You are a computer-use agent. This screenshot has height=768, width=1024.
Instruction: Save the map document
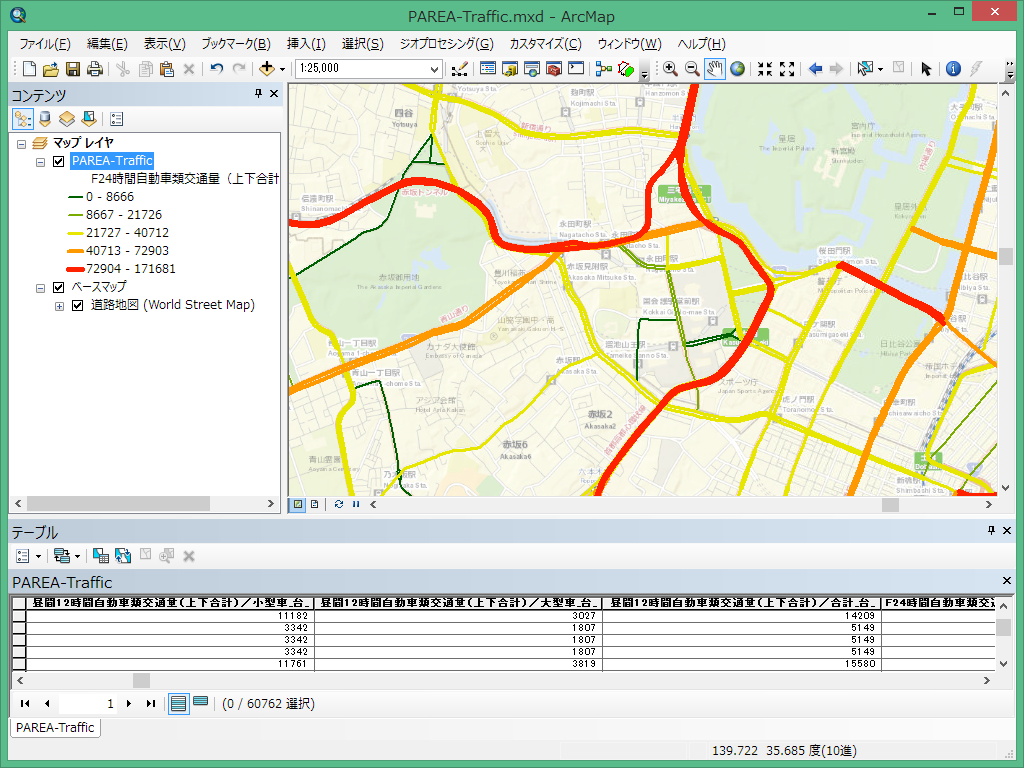coord(72,69)
